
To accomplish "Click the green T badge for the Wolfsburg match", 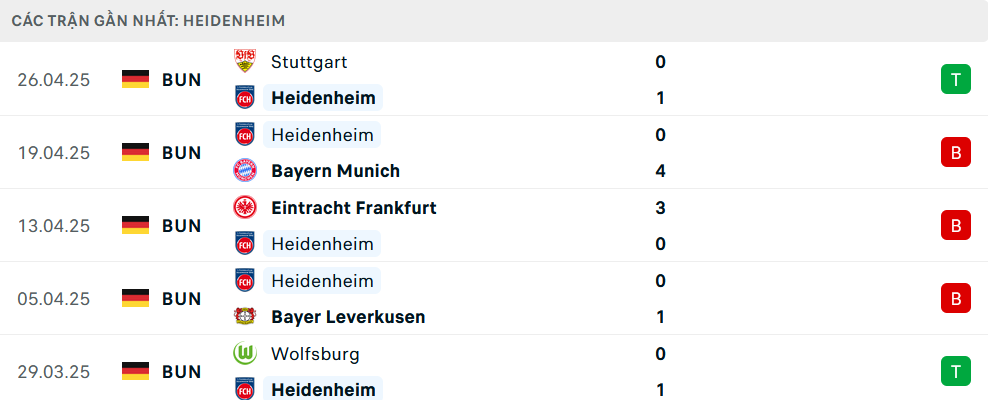I will click(956, 371).
